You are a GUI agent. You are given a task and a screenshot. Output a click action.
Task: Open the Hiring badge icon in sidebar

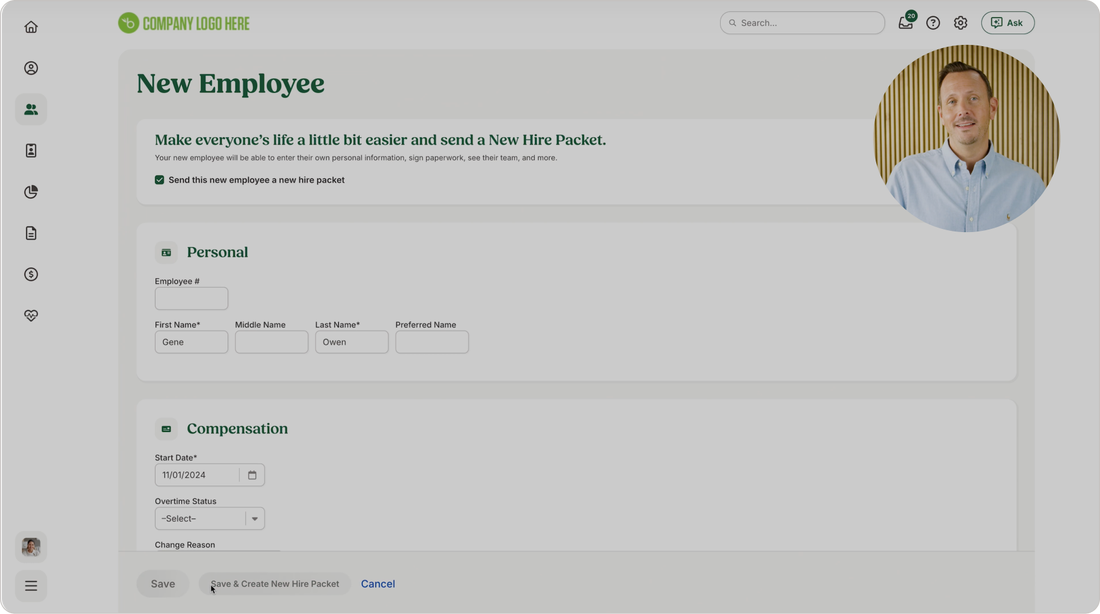[x=31, y=150]
